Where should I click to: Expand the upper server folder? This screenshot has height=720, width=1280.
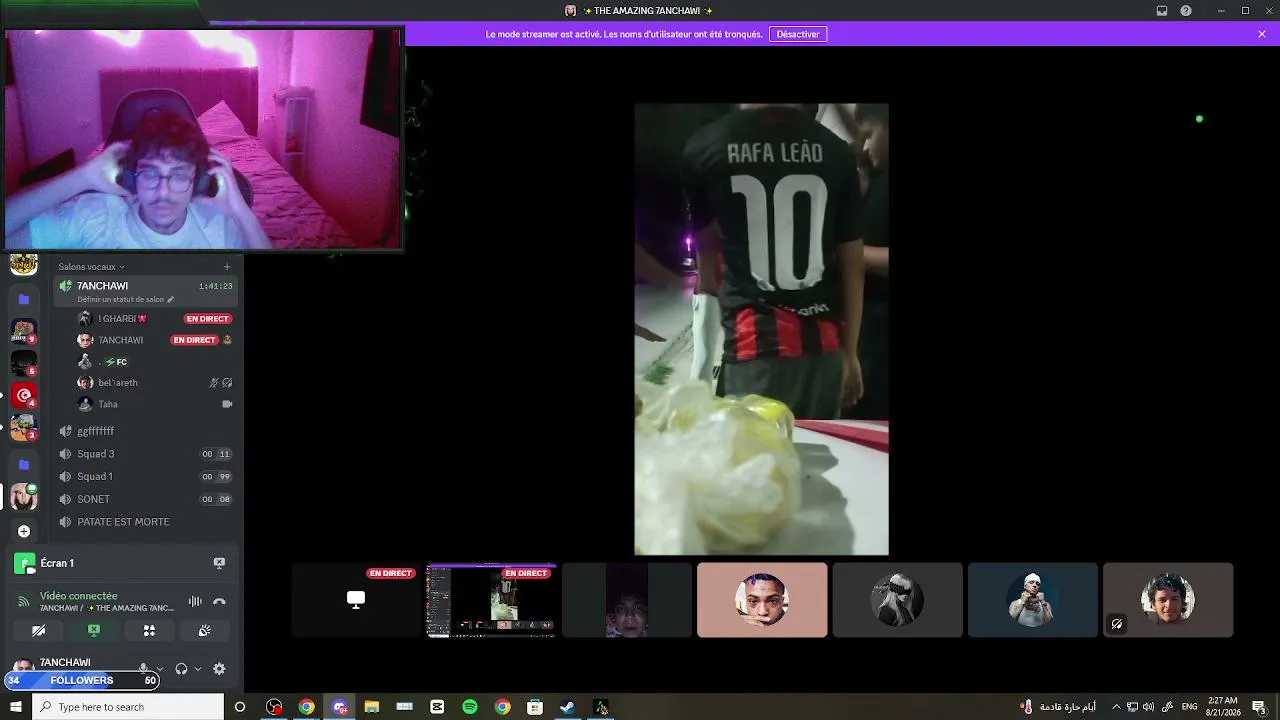point(24,299)
